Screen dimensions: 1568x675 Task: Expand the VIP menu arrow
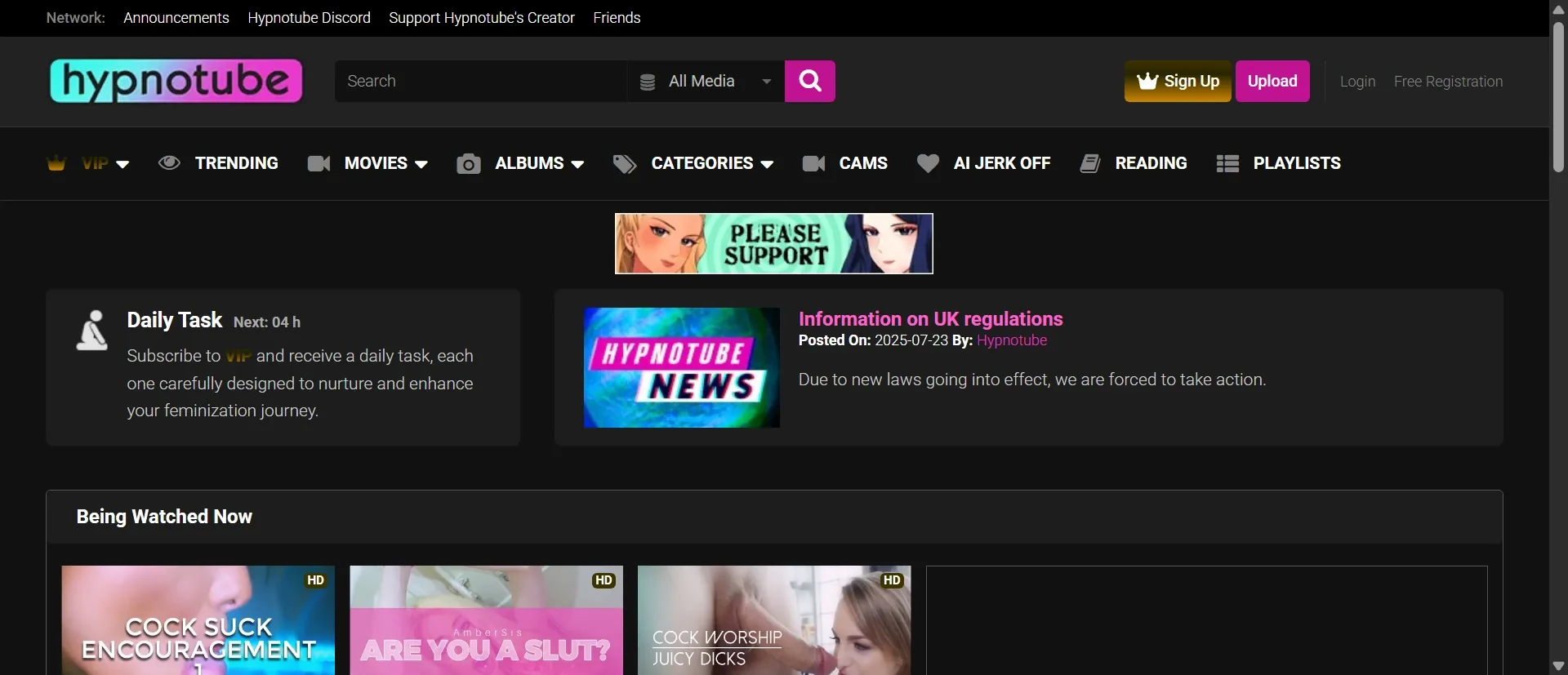point(122,164)
